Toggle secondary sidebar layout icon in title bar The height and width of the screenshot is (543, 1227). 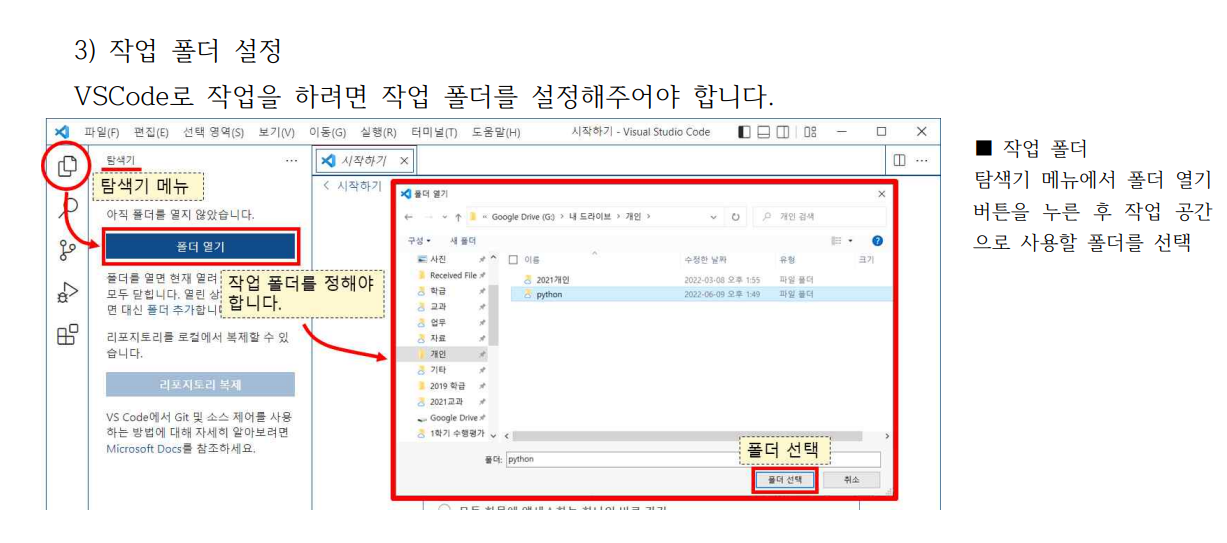pyautogui.click(x=783, y=132)
